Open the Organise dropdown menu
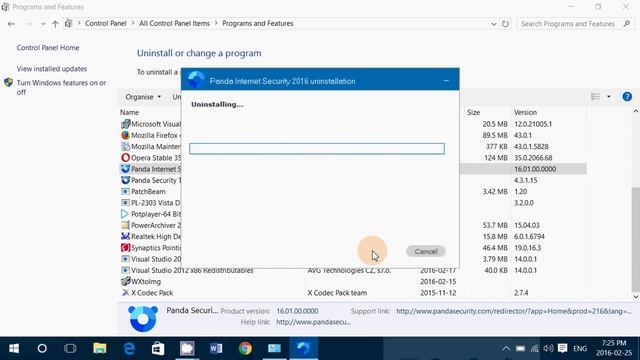Screen dimensions: 640x360 [143, 97]
